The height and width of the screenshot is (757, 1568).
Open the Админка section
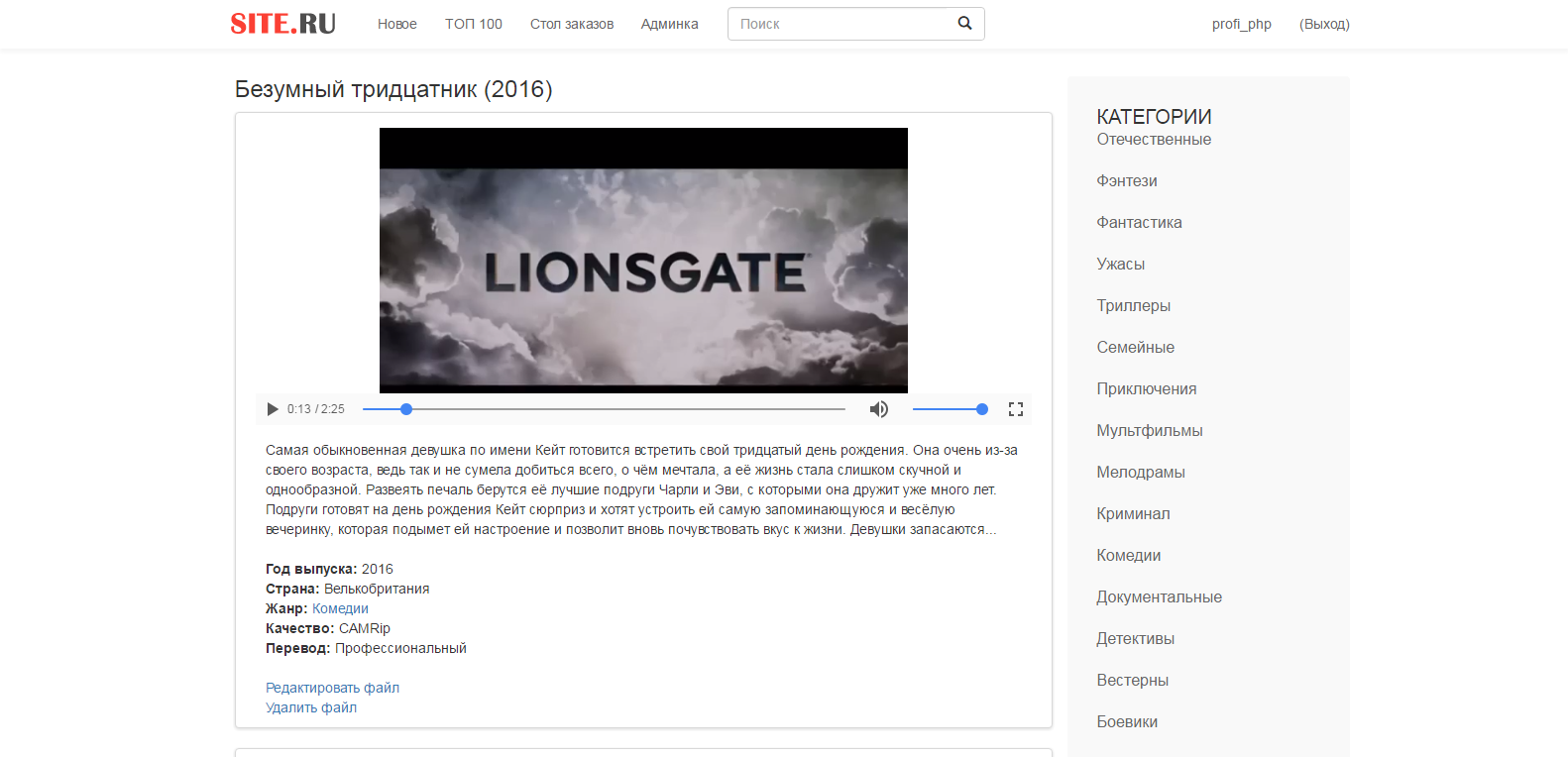[670, 24]
